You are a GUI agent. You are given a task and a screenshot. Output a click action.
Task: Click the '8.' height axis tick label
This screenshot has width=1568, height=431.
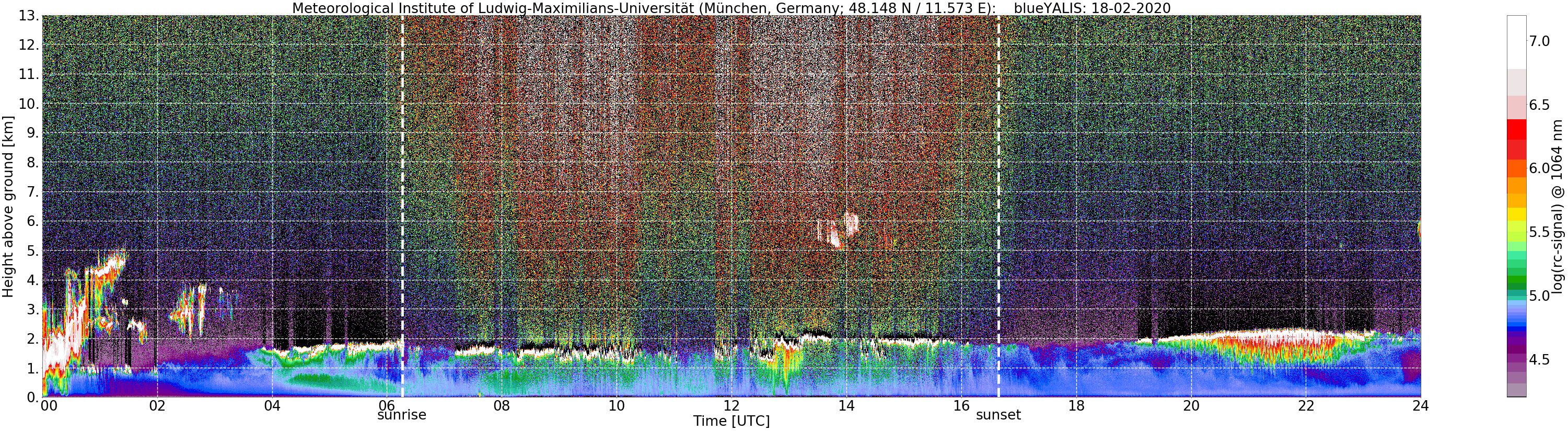tap(32, 162)
